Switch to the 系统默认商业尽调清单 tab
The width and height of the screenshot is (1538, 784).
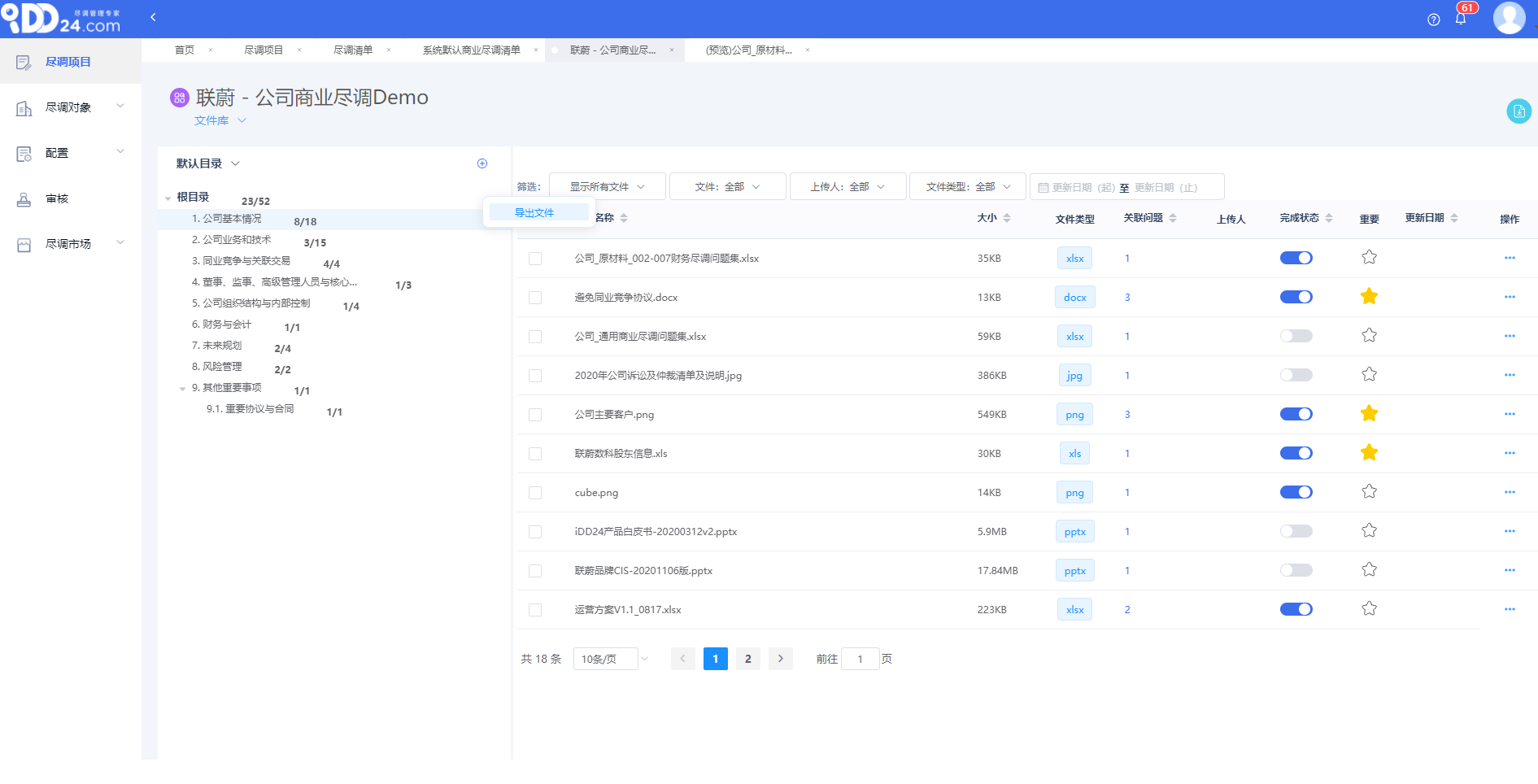pyautogui.click(x=472, y=50)
